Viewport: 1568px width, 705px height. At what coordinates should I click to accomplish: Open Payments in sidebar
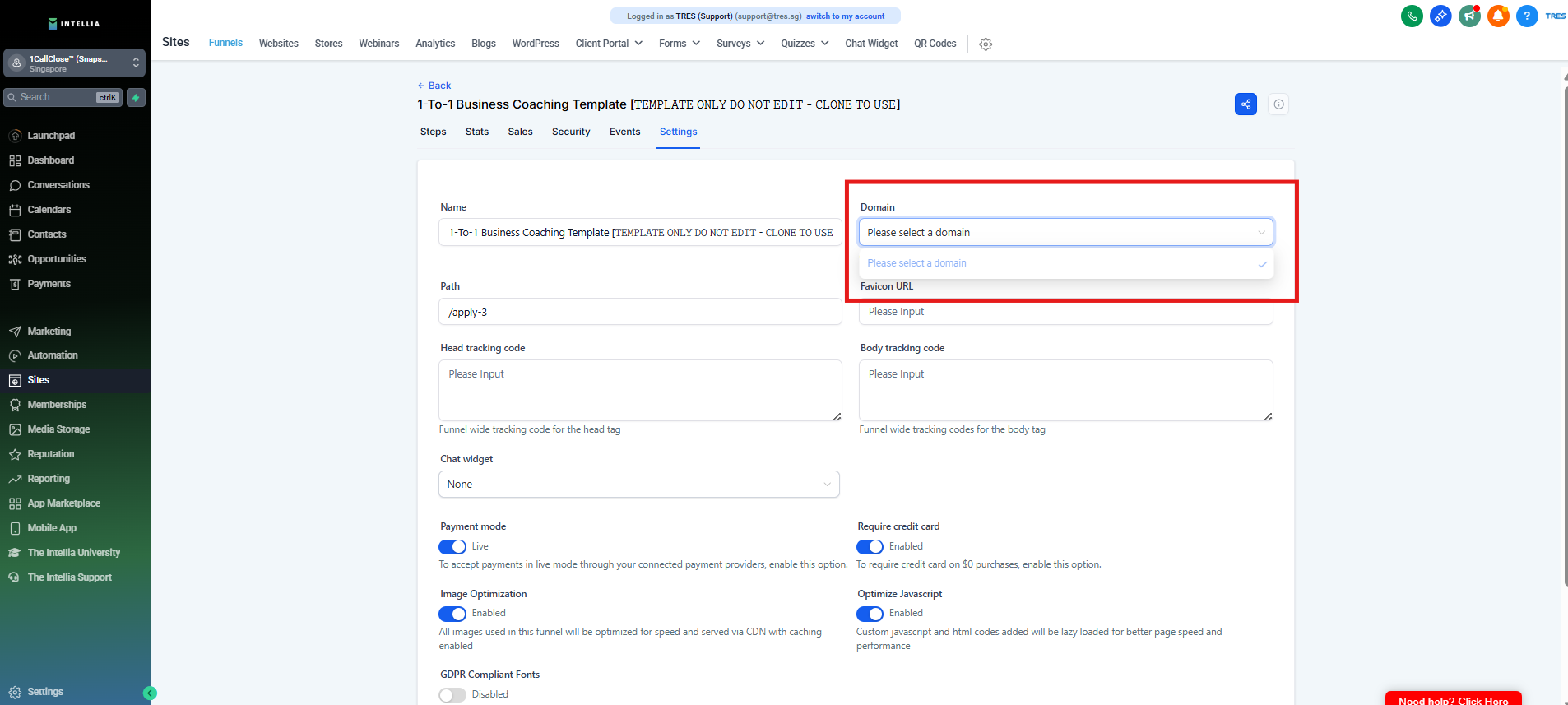[x=49, y=284]
